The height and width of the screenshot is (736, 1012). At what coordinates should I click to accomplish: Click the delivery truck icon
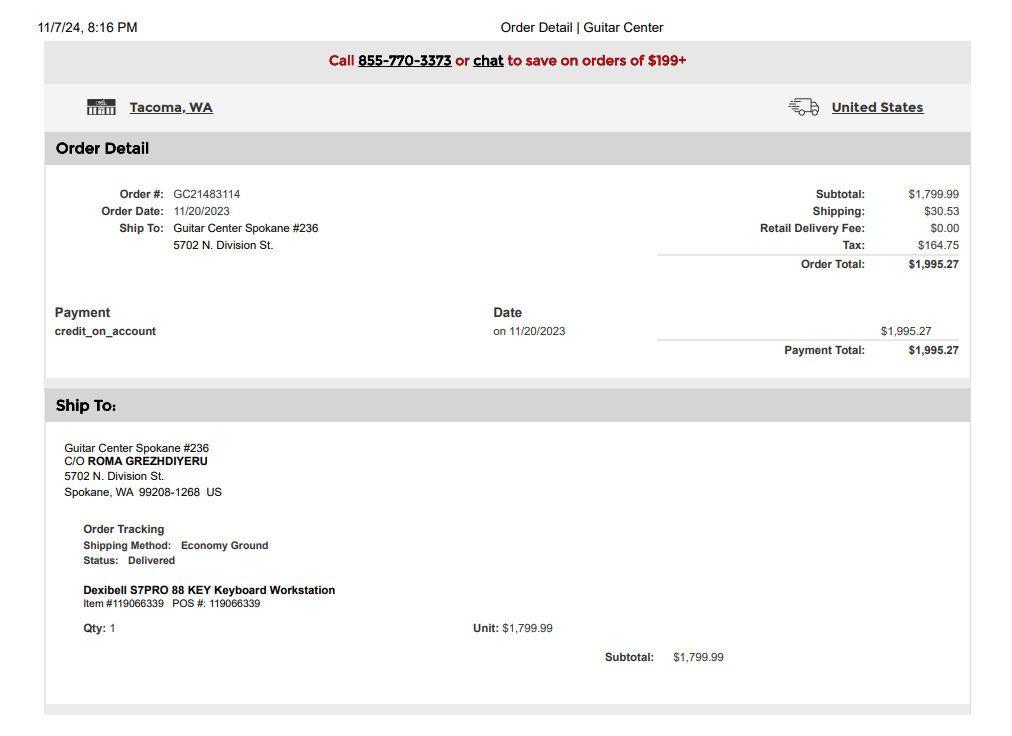pos(803,107)
